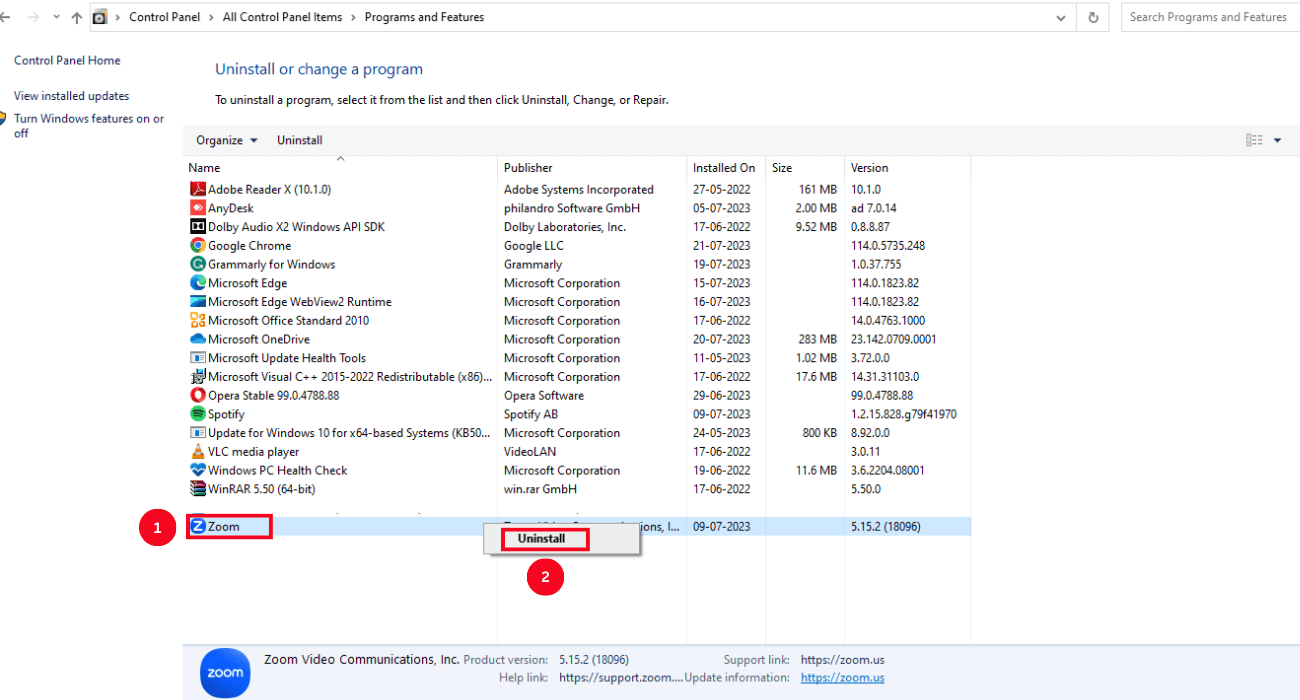Click the Programs and Features breadcrumb
This screenshot has width=1300, height=700.
pyautogui.click(x=424, y=17)
